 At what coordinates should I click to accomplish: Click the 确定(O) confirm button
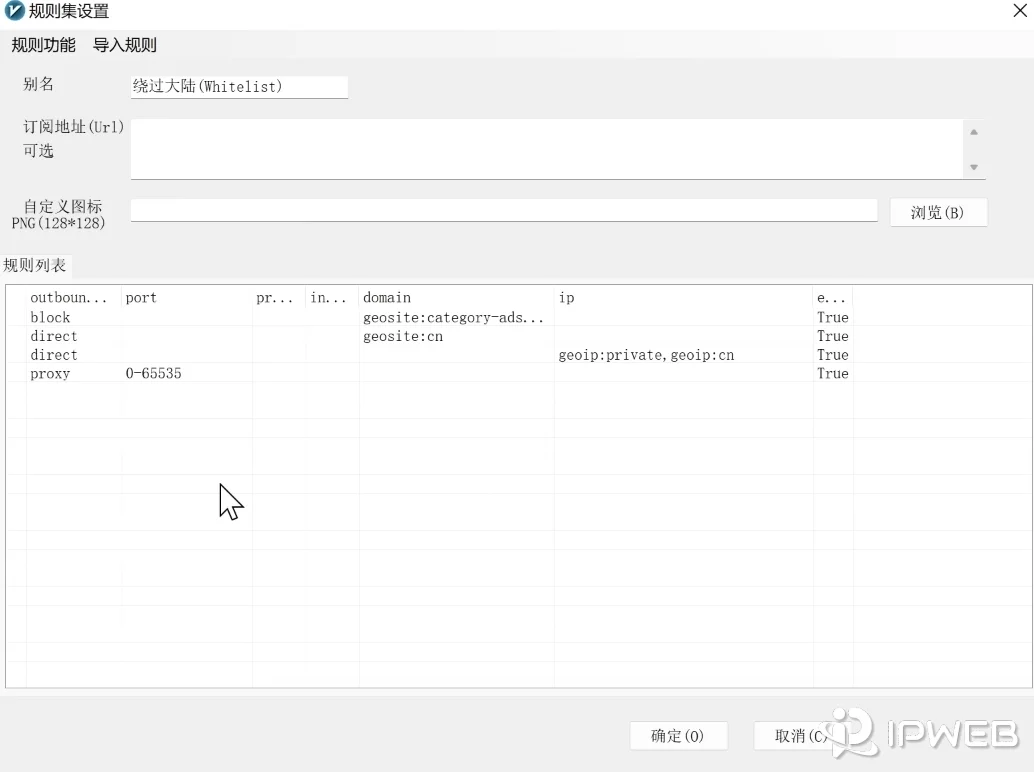pyautogui.click(x=678, y=736)
